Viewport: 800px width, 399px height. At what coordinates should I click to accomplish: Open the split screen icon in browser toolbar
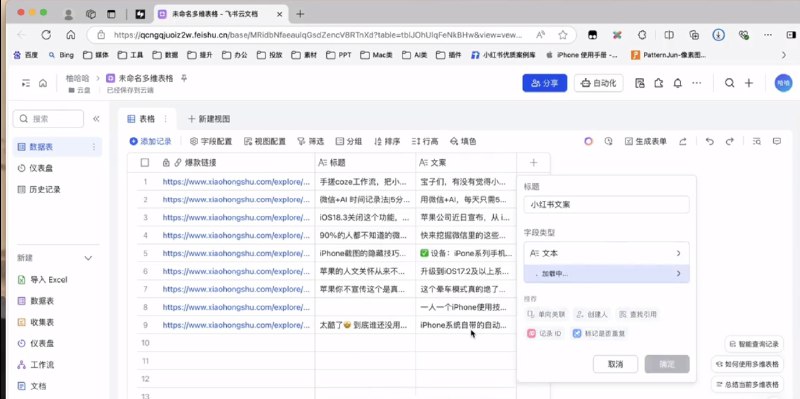coord(669,35)
